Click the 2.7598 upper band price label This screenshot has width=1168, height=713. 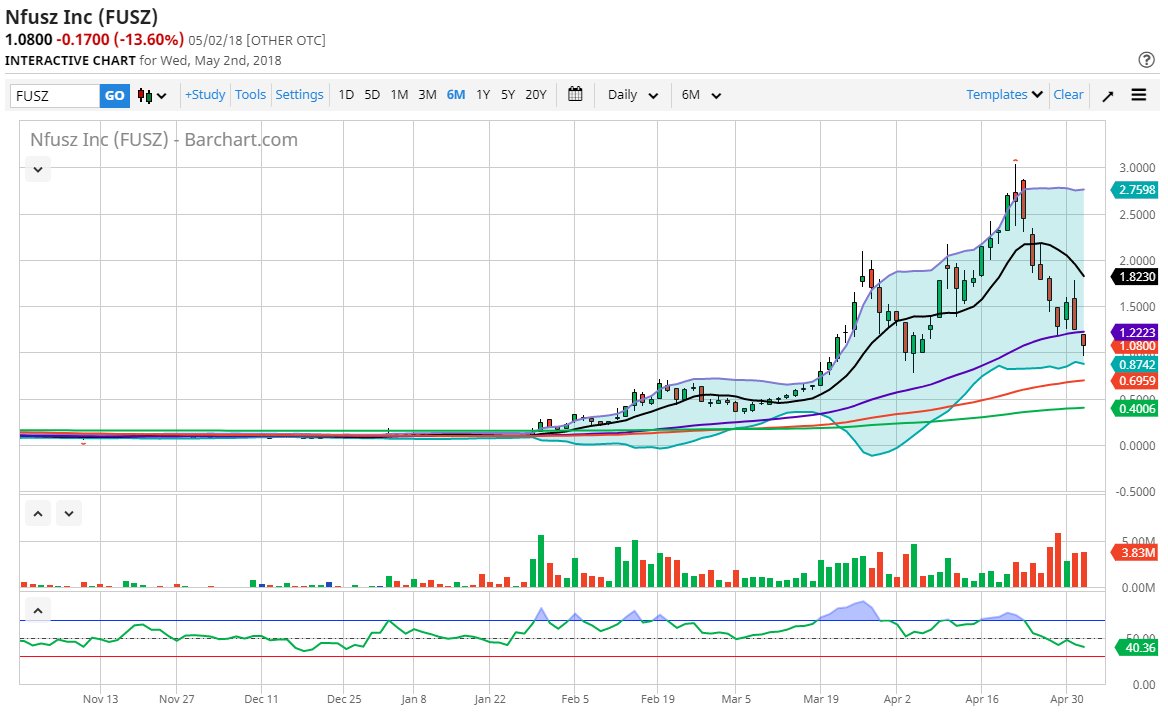(1136, 189)
